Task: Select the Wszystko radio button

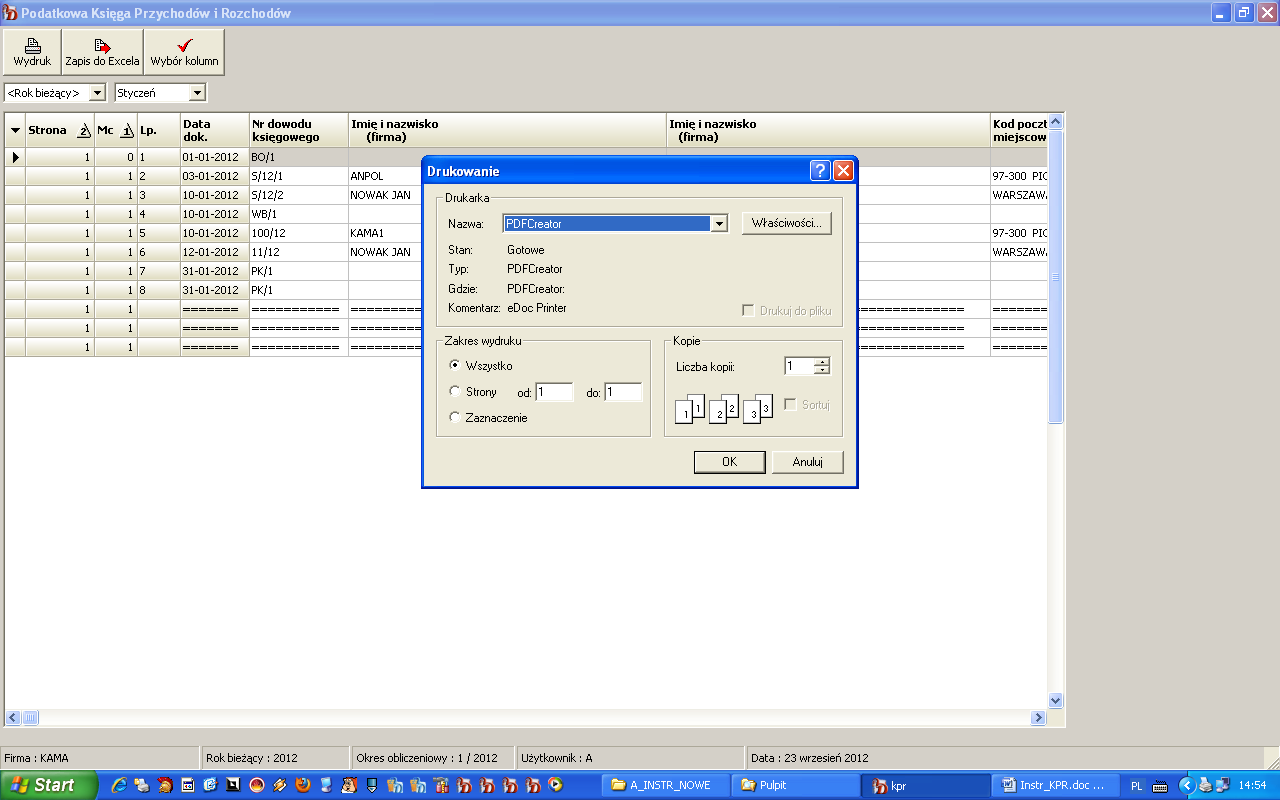Action: [455, 366]
